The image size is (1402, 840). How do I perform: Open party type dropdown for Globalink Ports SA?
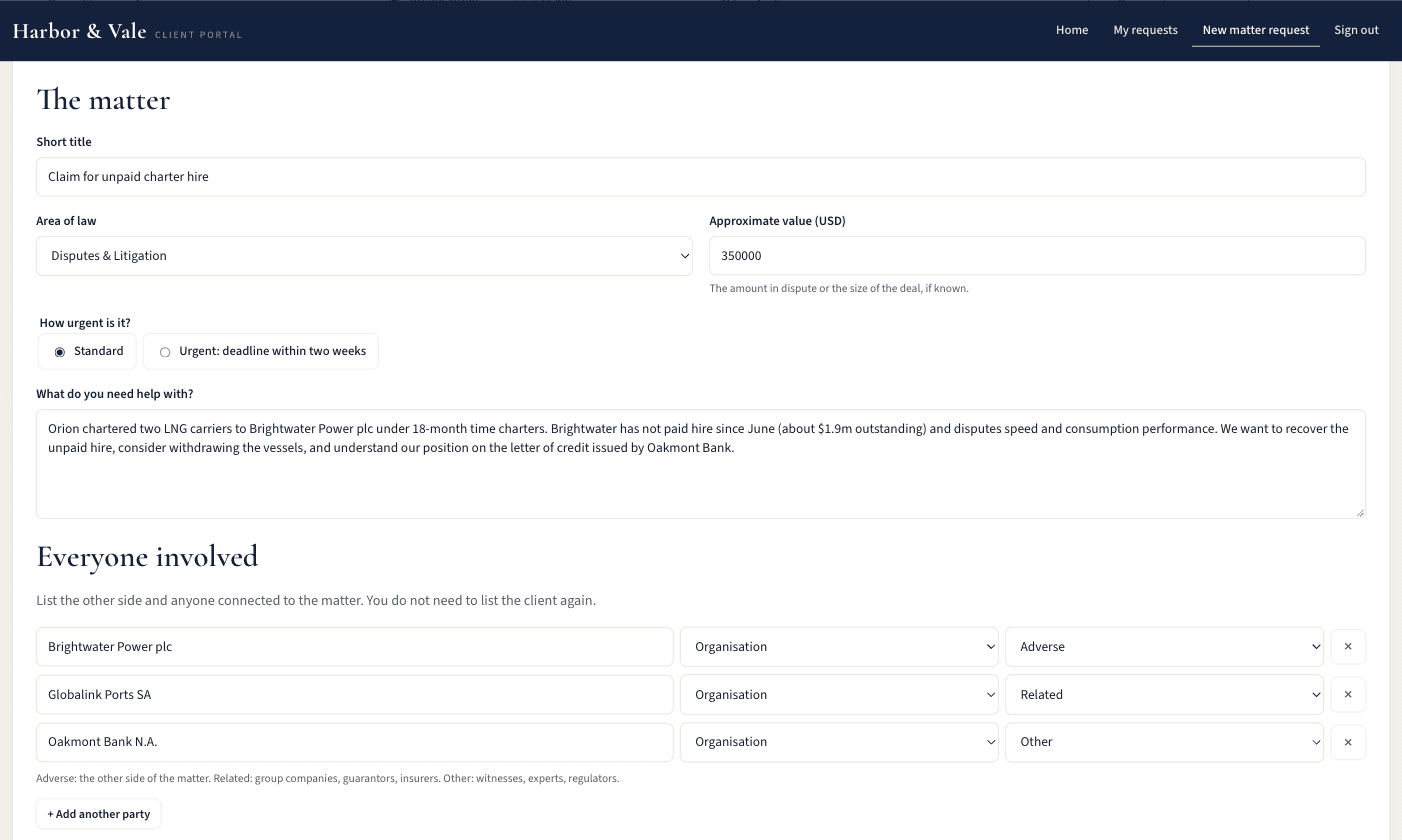pos(839,695)
